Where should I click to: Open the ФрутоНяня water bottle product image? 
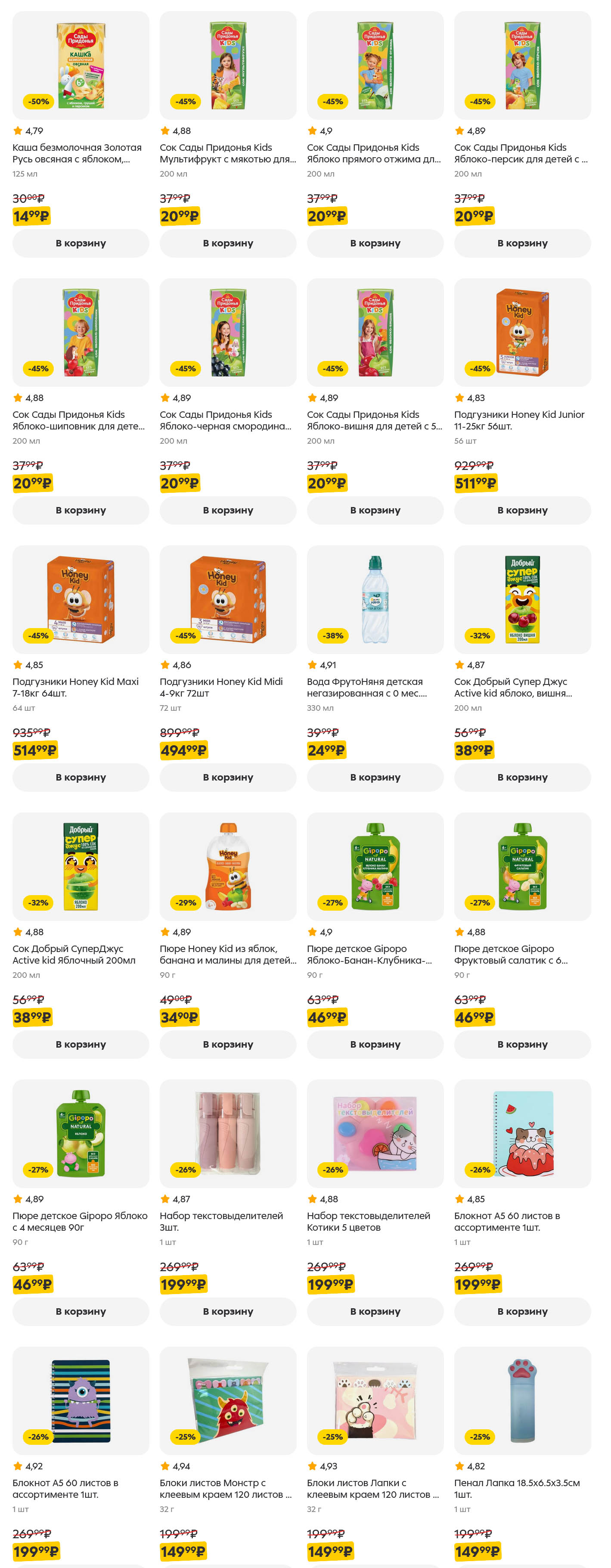coord(375,600)
